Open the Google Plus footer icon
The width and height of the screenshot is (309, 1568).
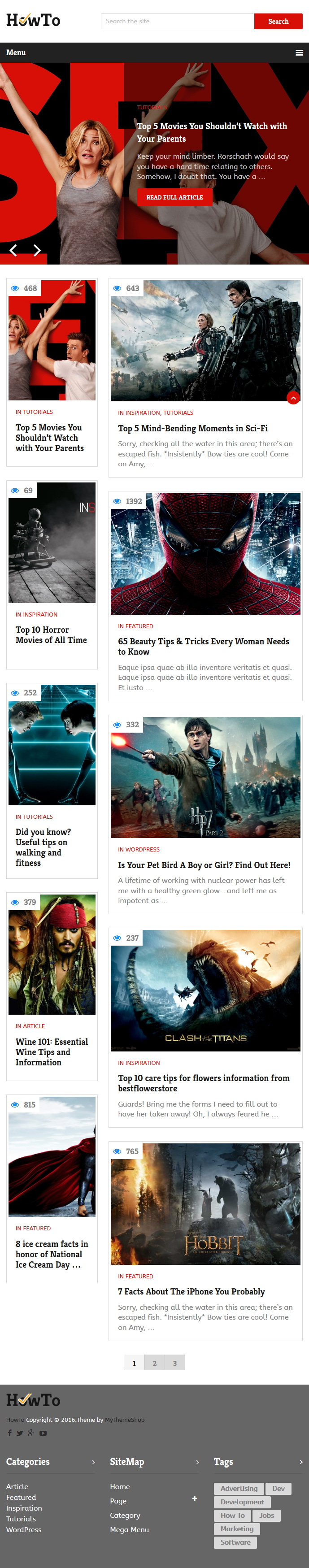point(31,1433)
